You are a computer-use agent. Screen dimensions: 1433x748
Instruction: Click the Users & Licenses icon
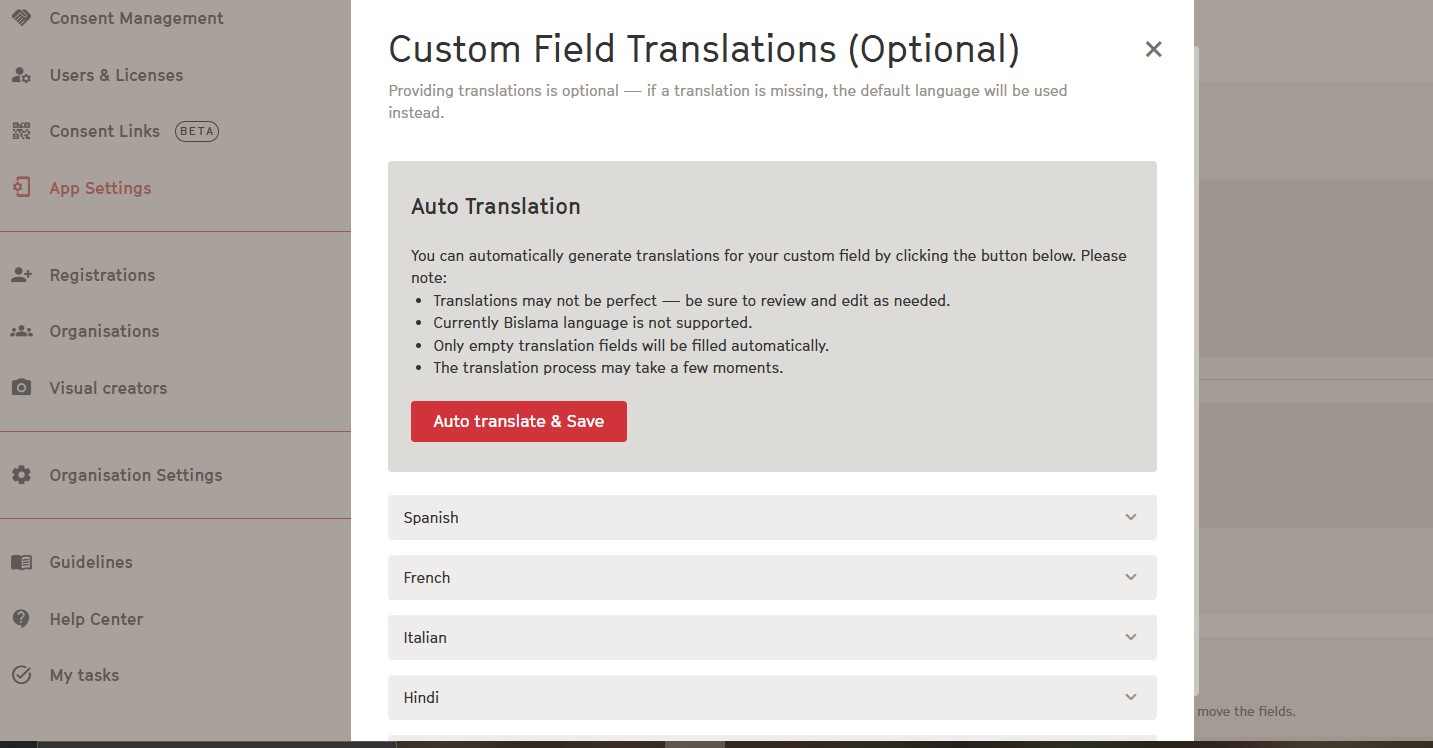pyautogui.click(x=21, y=75)
